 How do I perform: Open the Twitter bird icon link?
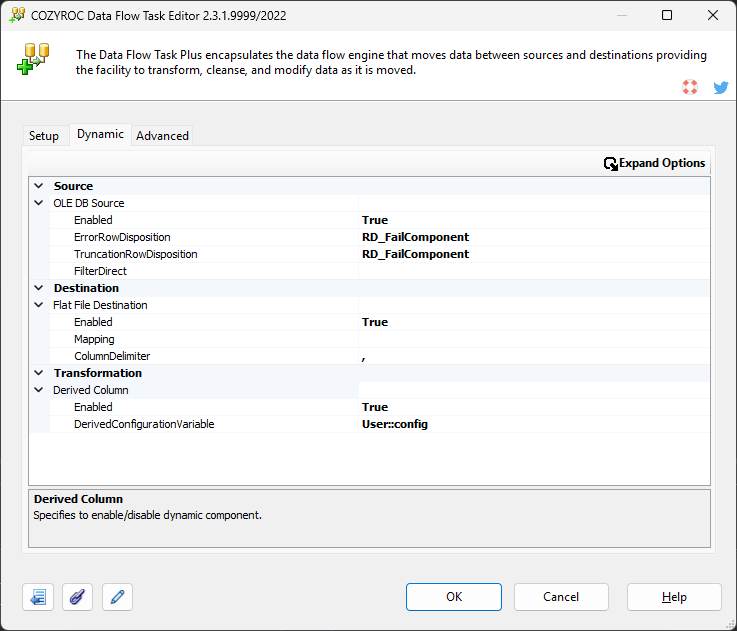point(721,87)
